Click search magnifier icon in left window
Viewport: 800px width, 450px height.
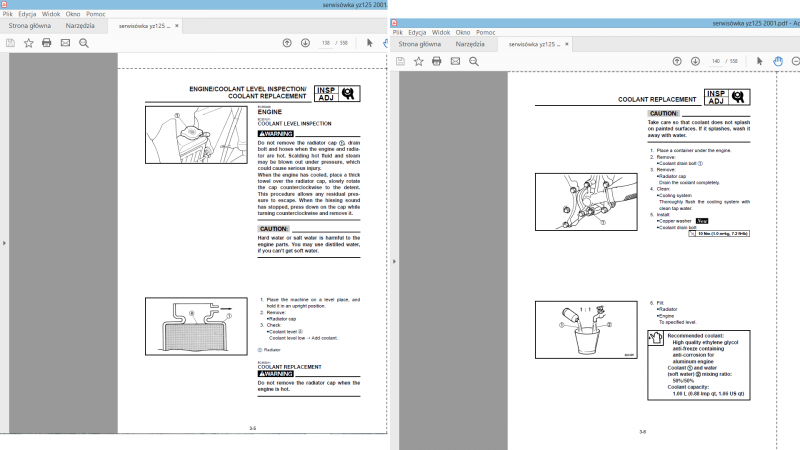coord(84,43)
